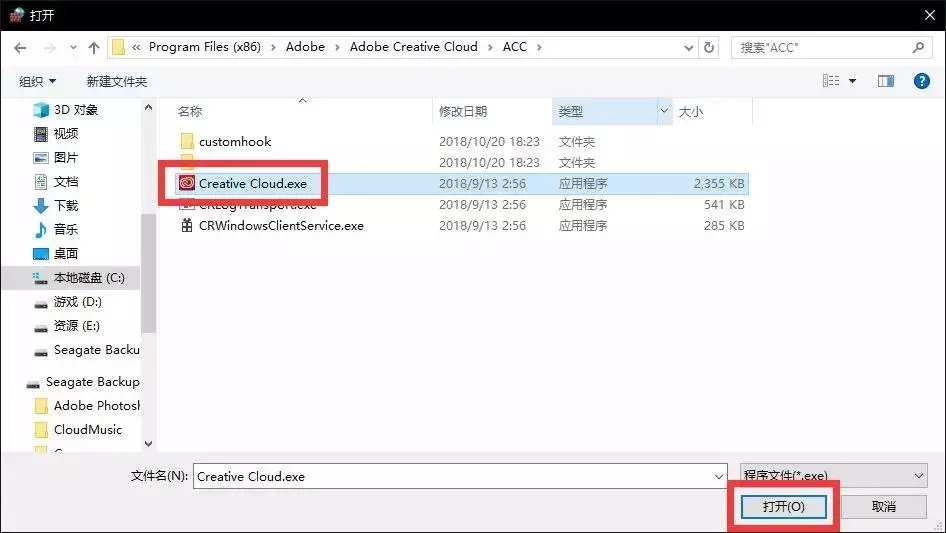Open 图片 in navigation pane
The width and height of the screenshot is (946, 533).
pyautogui.click(x=56, y=158)
